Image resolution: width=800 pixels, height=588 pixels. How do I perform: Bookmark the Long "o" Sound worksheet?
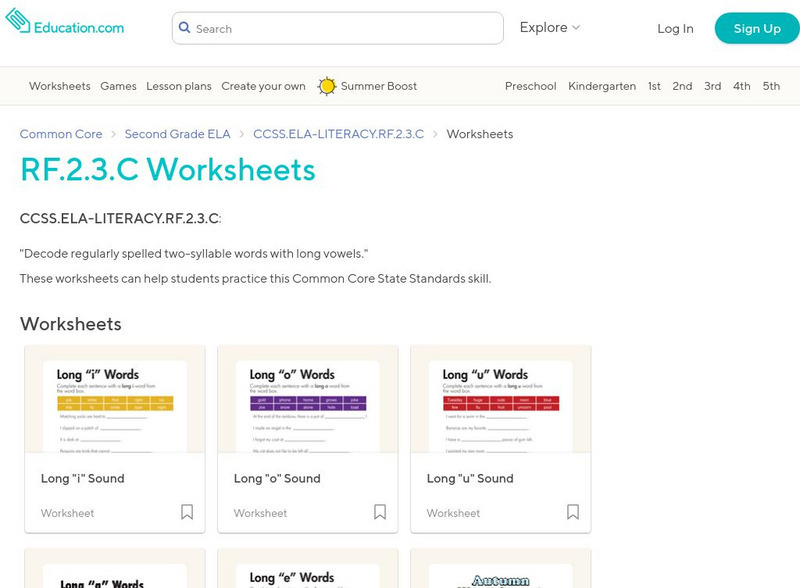click(x=380, y=512)
